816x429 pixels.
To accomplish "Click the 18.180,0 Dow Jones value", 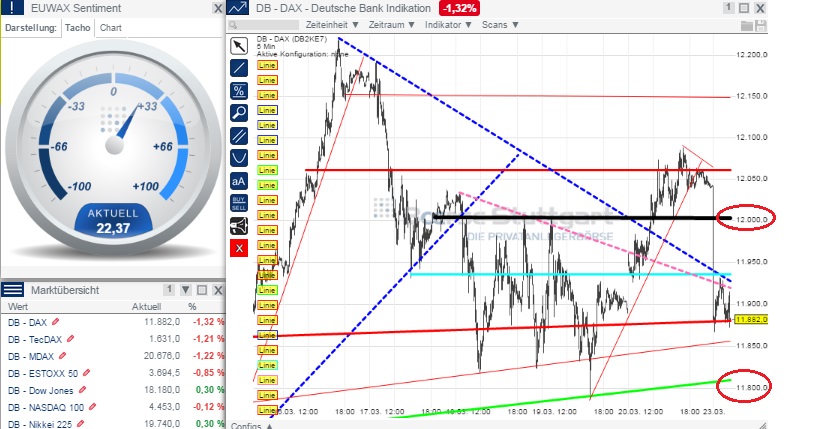I will click(x=162, y=390).
